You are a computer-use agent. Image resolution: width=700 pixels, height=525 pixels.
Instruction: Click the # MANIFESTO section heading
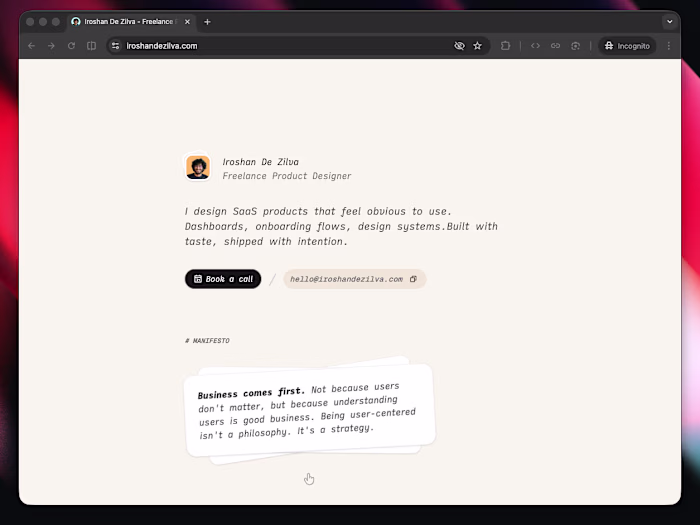pos(207,341)
